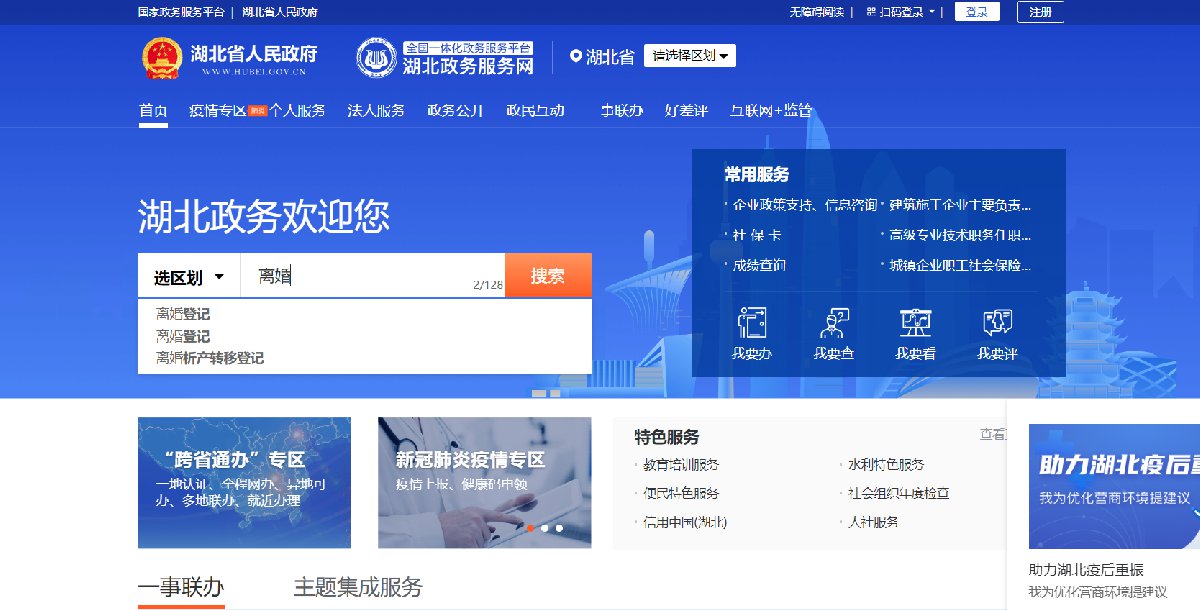Click the 无障碍阅读 link
The height and width of the screenshot is (610, 1200).
coord(816,12)
